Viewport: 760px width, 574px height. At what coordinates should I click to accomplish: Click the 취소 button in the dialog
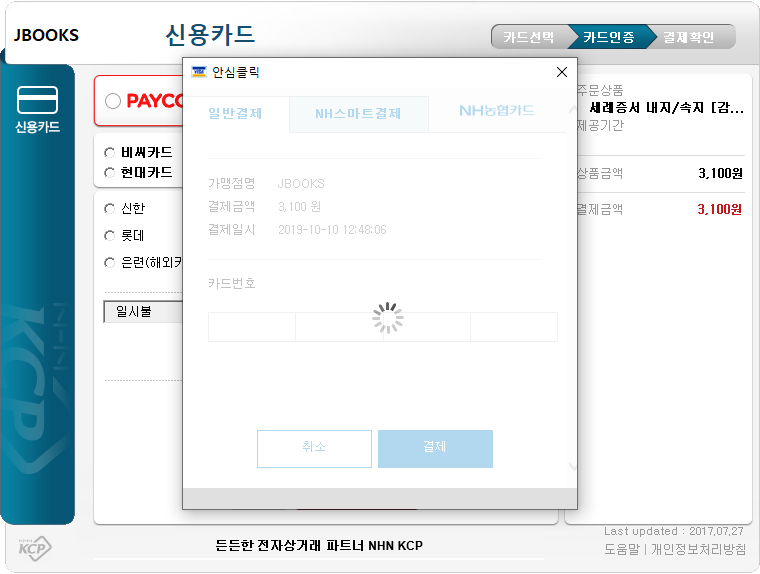(x=314, y=449)
